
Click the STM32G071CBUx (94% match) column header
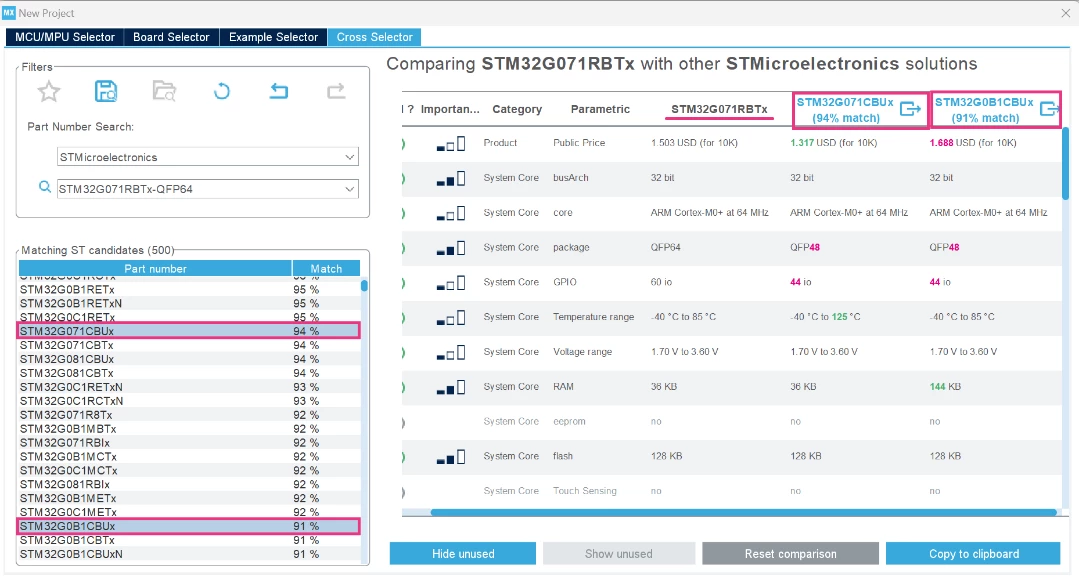pyautogui.click(x=846, y=109)
